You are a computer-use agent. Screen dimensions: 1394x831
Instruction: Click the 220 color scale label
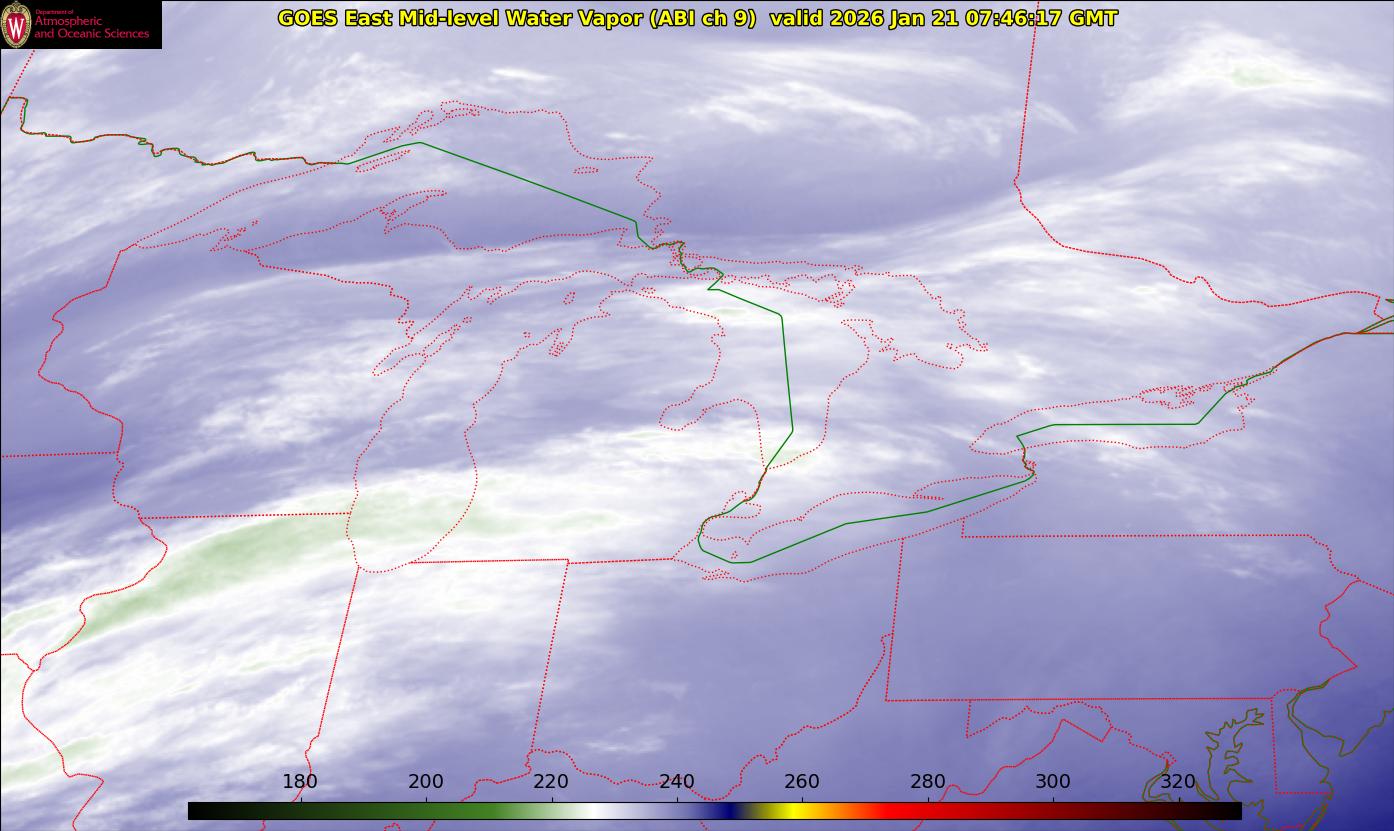551,781
